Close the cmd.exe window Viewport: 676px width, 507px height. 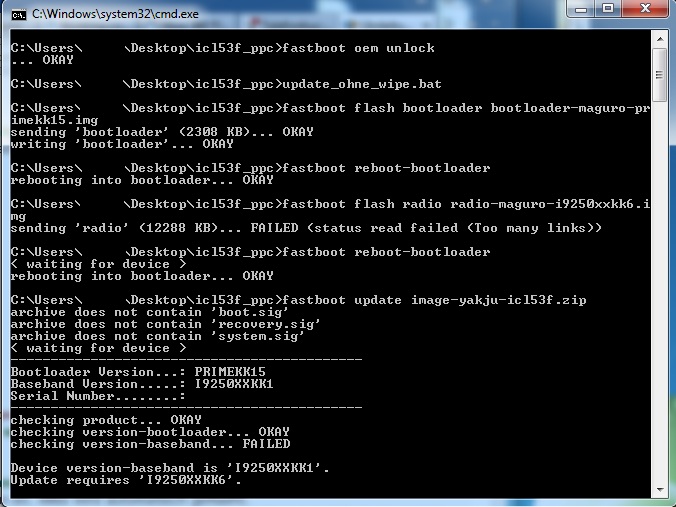[645, 9]
